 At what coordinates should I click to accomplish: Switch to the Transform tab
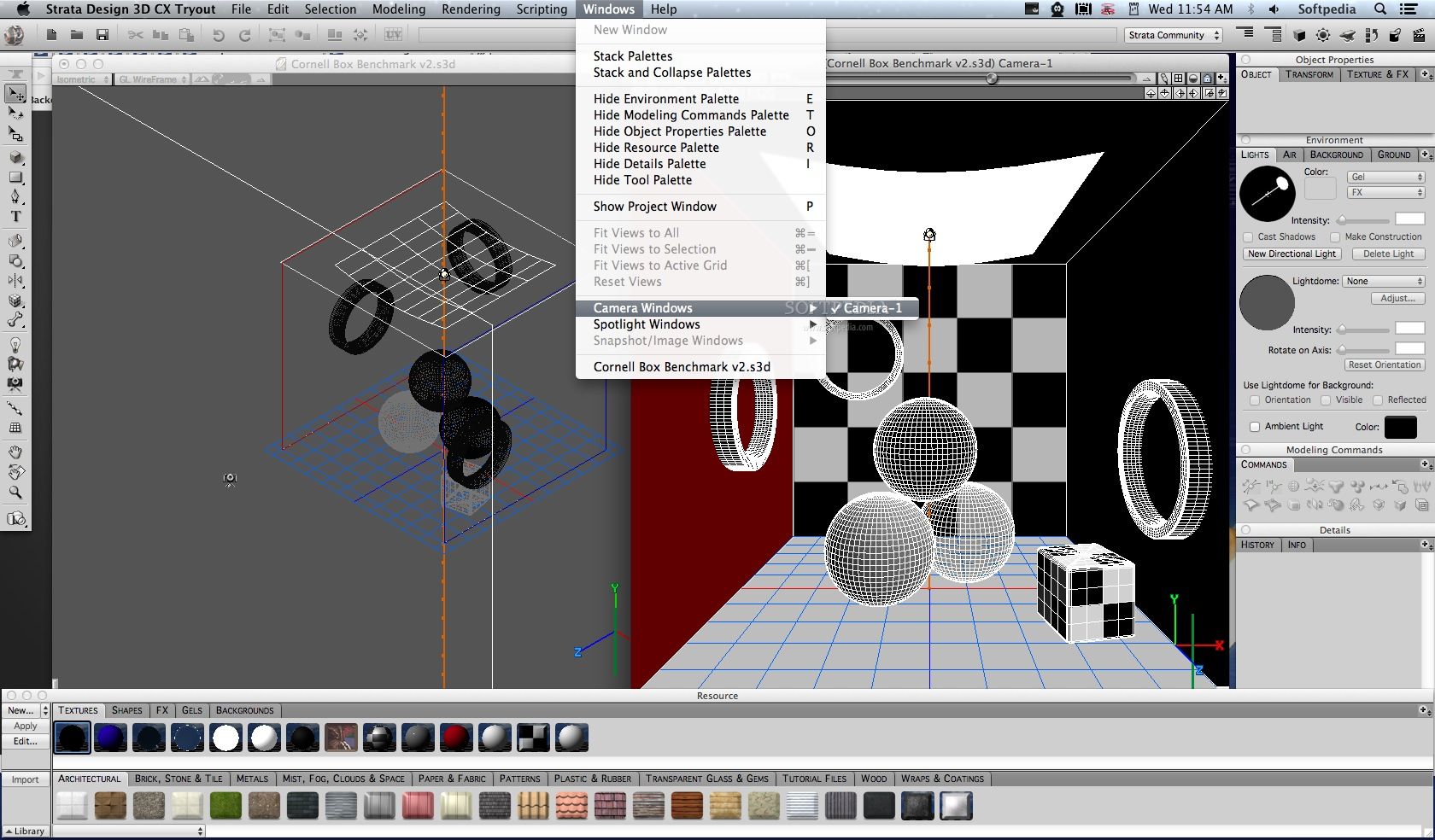(x=1309, y=74)
